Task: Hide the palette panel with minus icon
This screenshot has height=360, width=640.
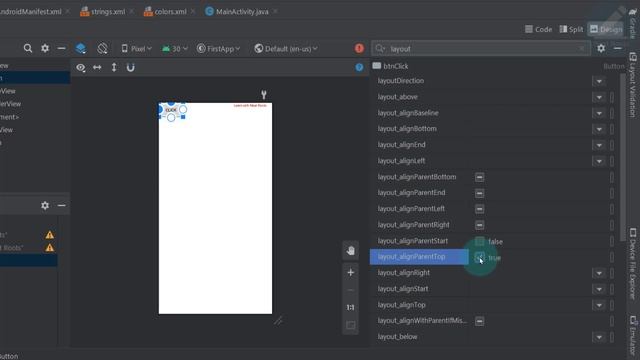Action: pos(61,49)
